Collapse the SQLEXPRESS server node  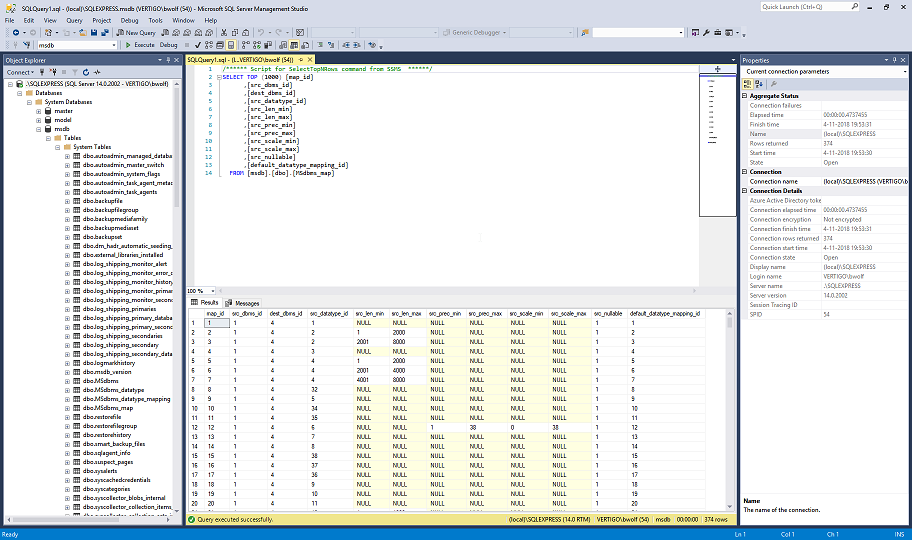[x=10, y=84]
